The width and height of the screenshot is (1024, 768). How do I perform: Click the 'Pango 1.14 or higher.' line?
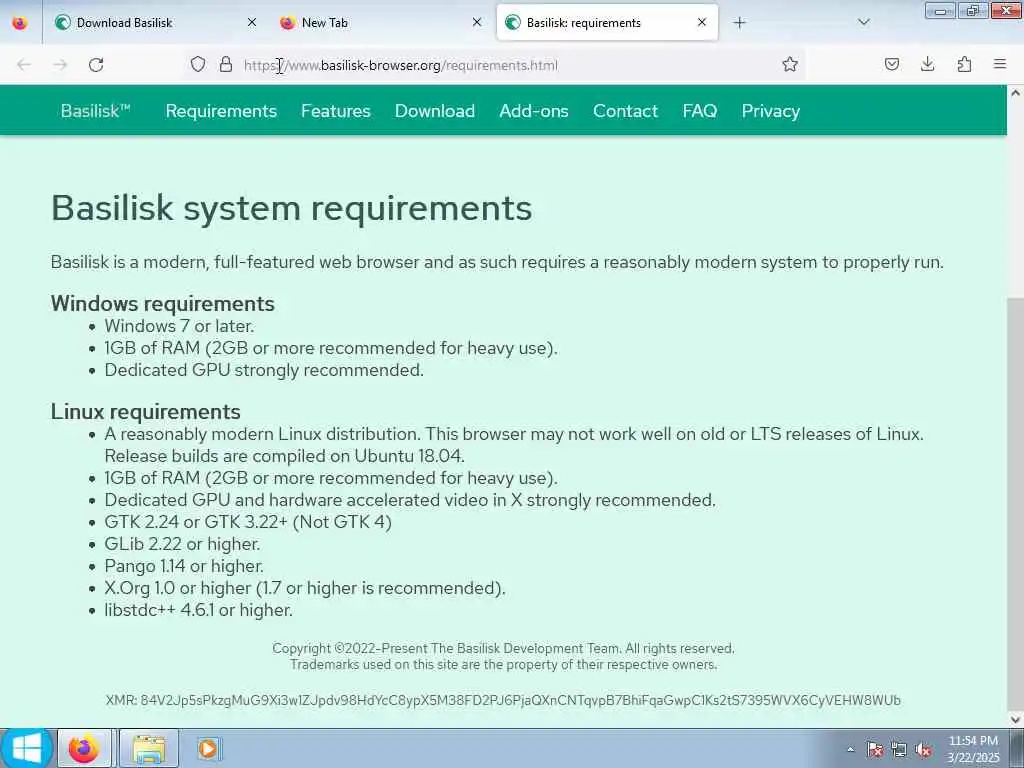click(x=184, y=566)
